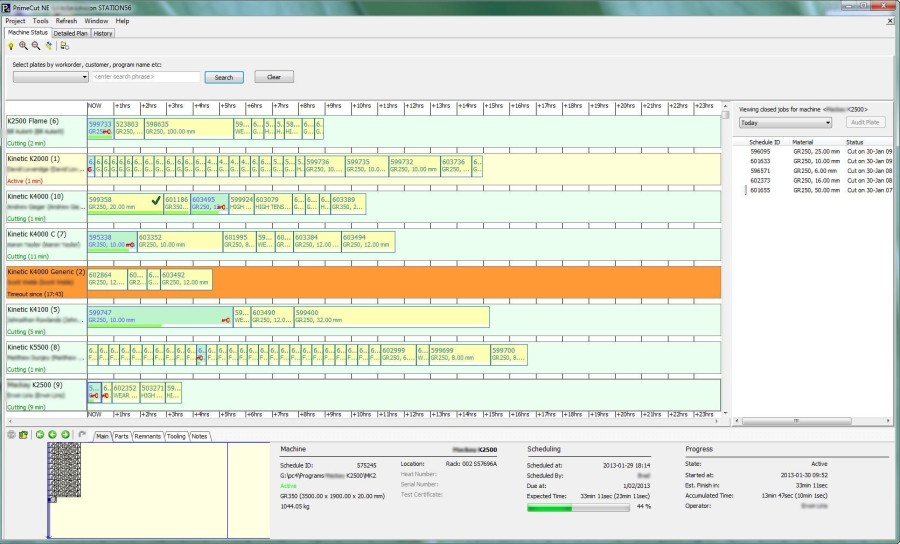Select closed job 602373 in the list

click(760, 181)
